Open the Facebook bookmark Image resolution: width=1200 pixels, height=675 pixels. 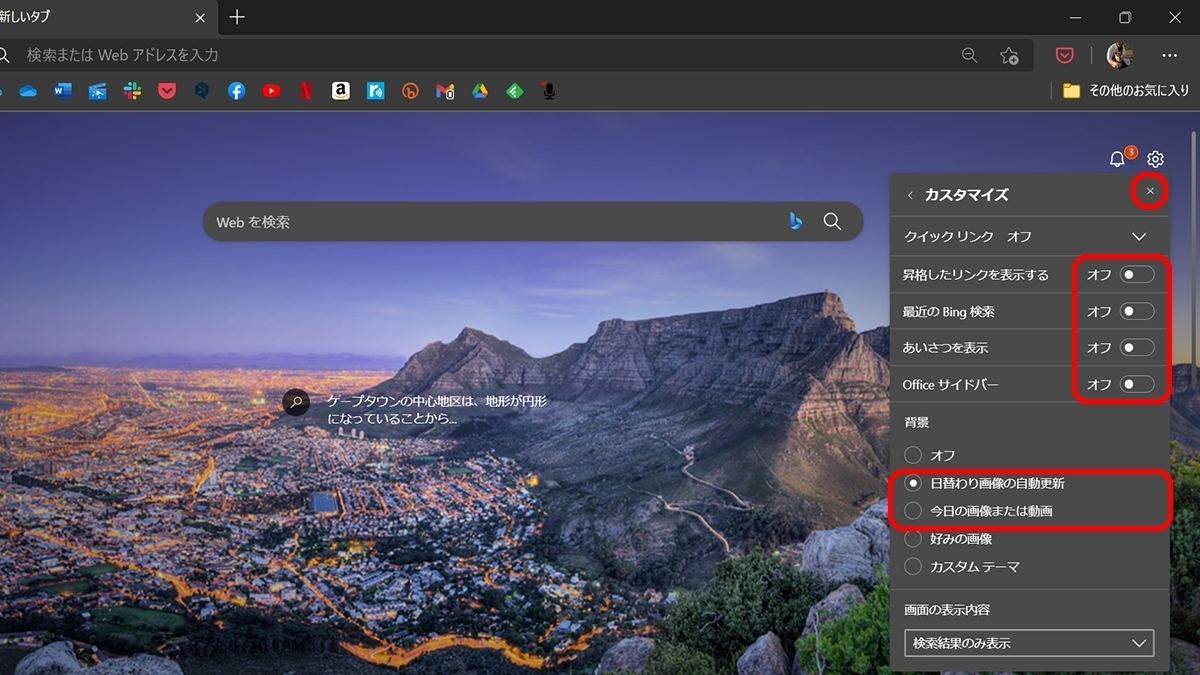(236, 91)
